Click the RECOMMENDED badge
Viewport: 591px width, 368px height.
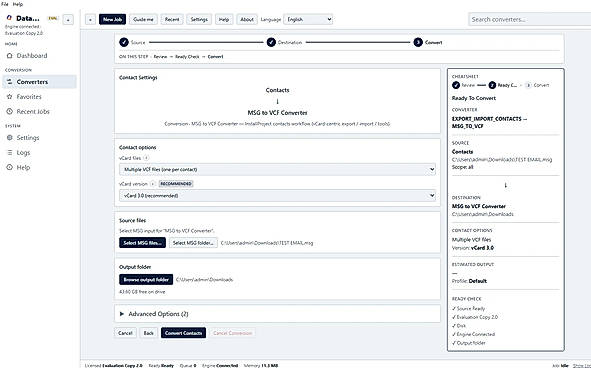(176, 184)
